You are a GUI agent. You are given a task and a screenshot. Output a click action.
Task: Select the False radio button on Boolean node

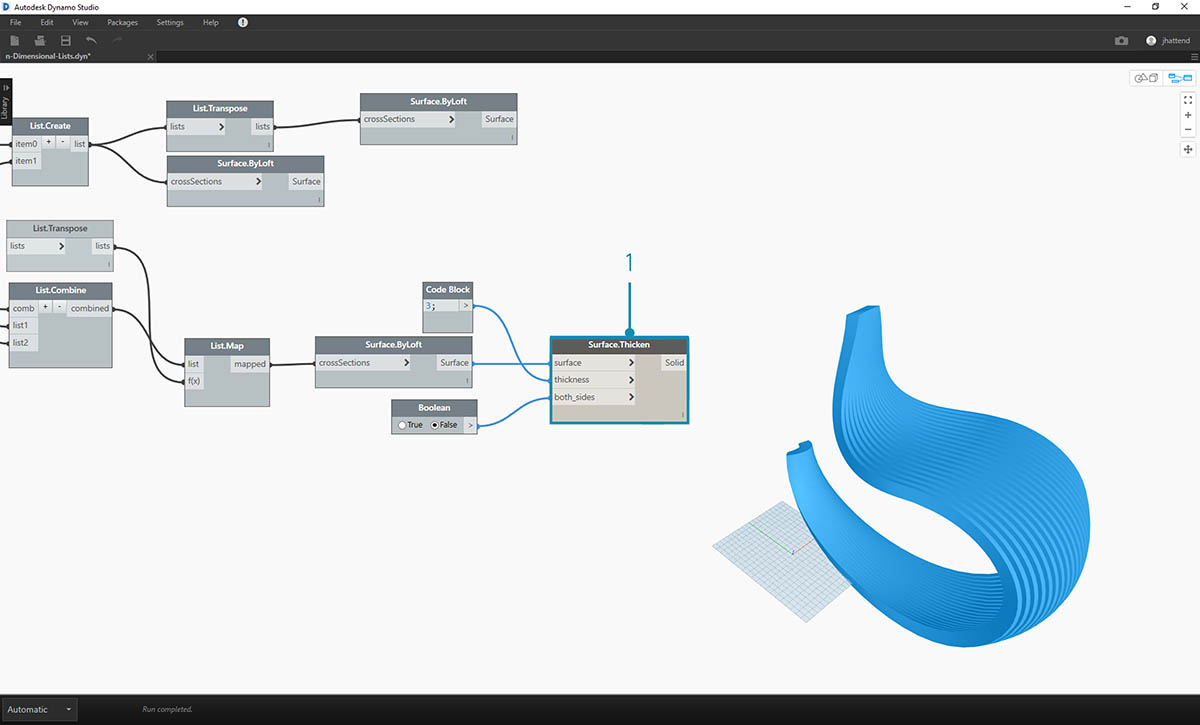point(436,425)
